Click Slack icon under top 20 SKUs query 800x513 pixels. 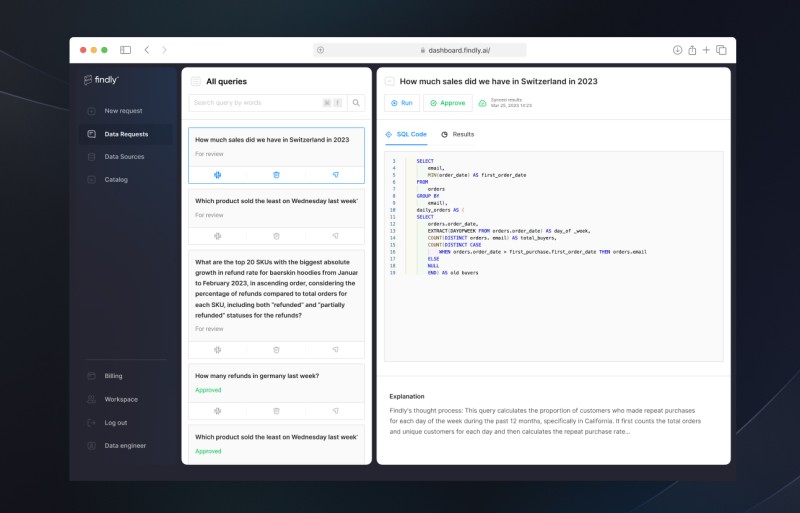pos(217,350)
